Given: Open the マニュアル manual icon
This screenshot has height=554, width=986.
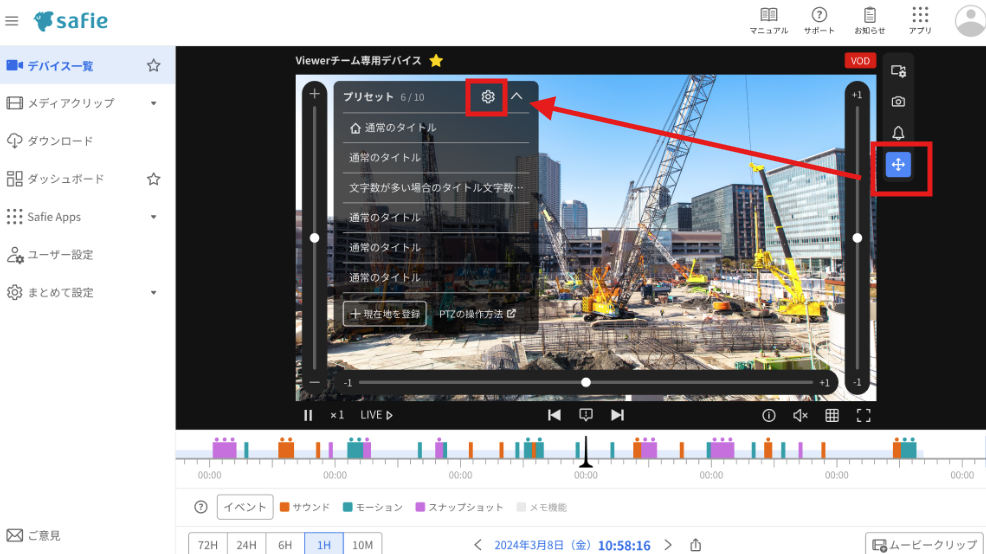Looking at the screenshot, I should tap(768, 20).
